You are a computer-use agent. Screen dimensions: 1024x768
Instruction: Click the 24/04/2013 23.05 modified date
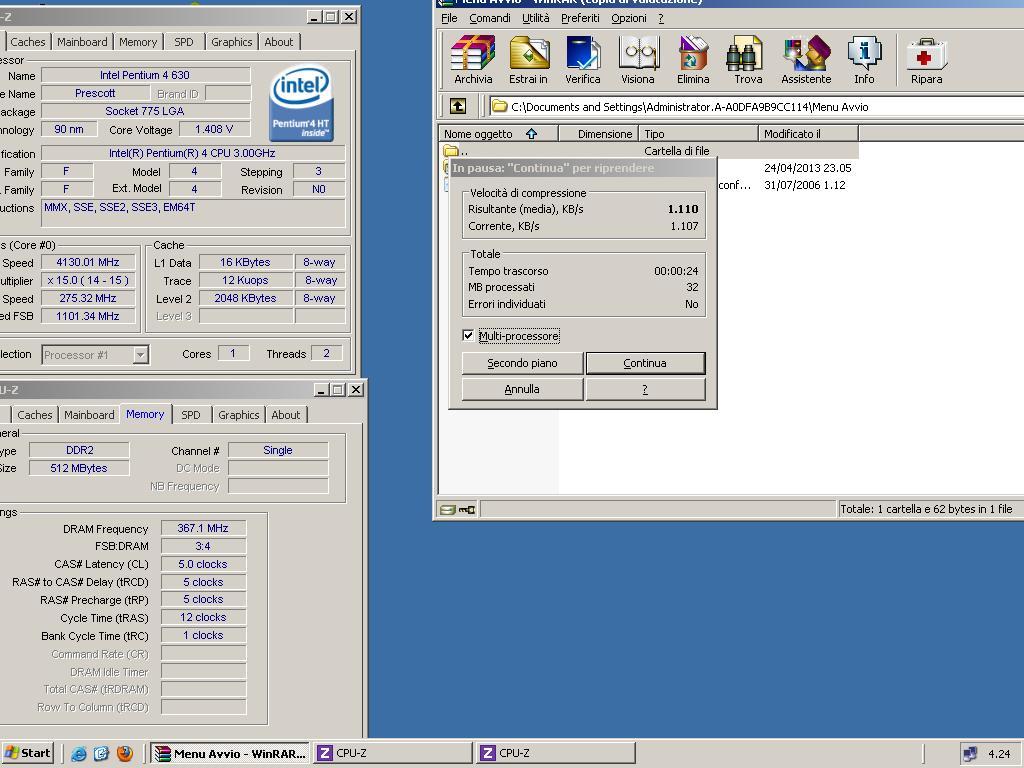tap(808, 168)
